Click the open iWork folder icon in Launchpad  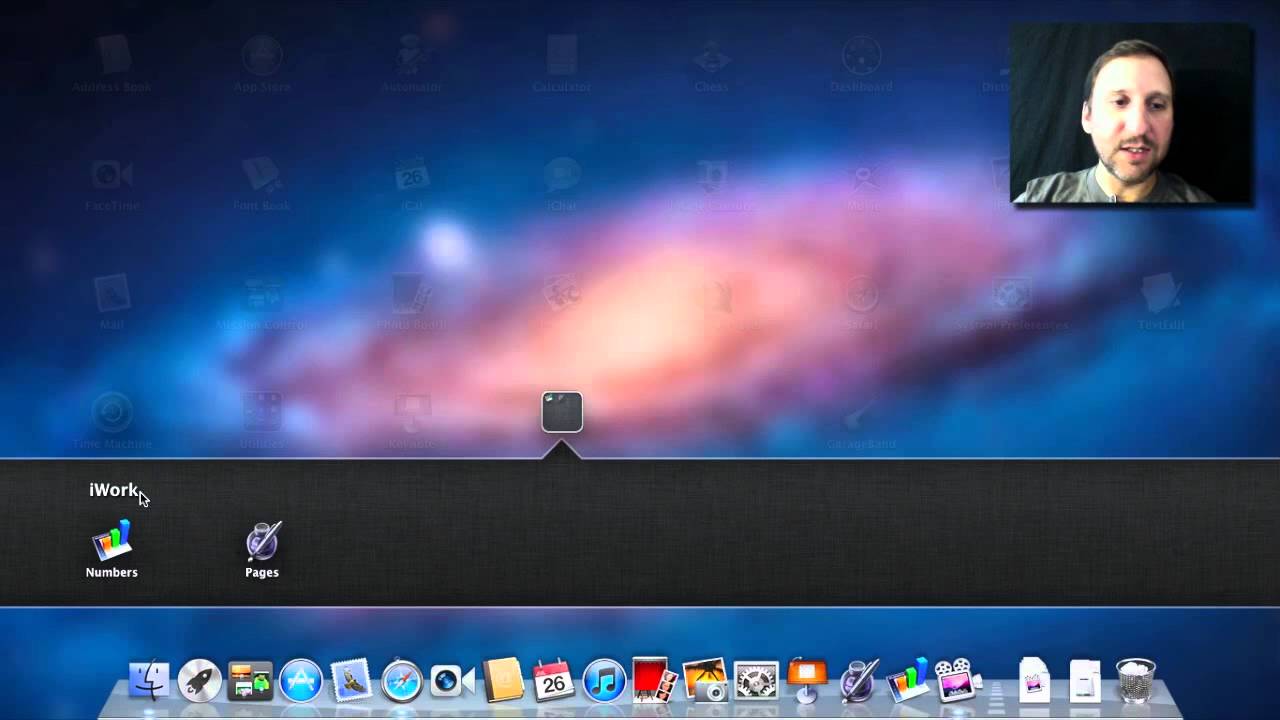tap(562, 412)
